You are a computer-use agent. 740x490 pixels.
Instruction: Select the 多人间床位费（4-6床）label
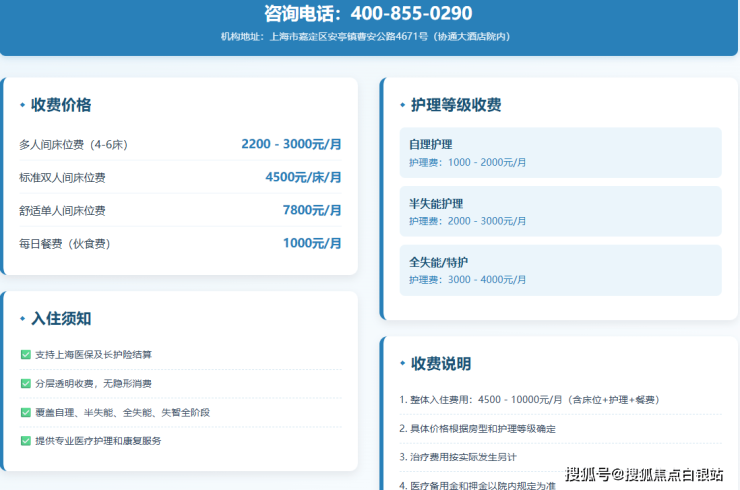[x=73, y=144]
